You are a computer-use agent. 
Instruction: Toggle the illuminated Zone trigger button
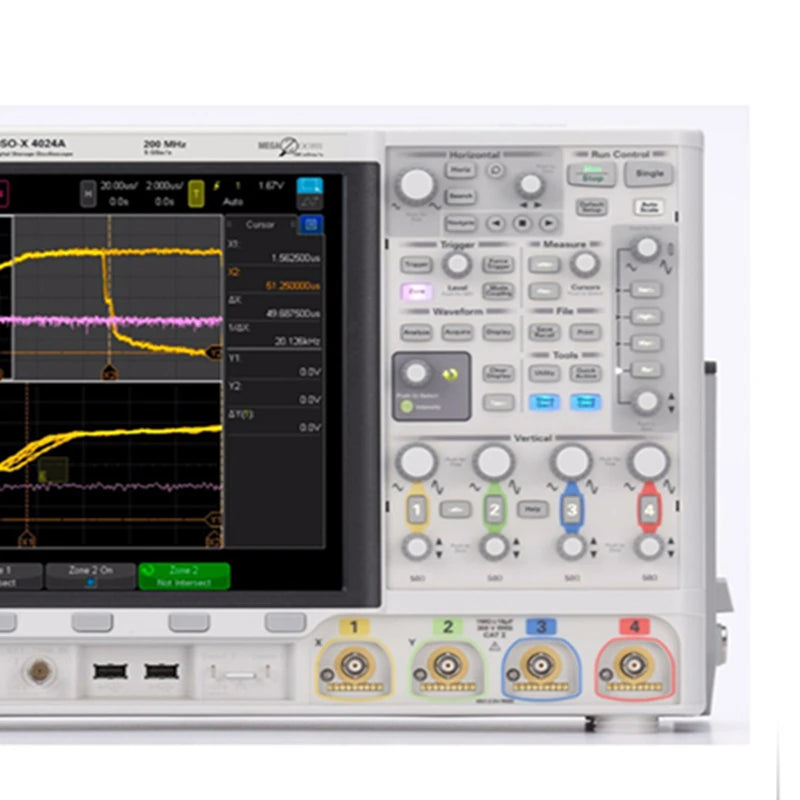coord(416,291)
